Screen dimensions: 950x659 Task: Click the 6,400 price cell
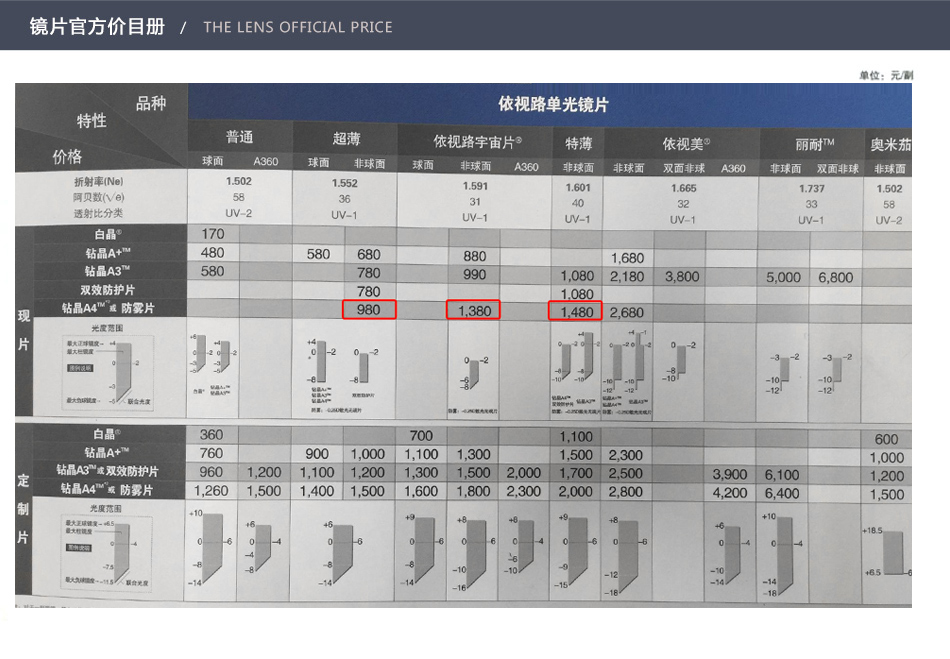(782, 494)
